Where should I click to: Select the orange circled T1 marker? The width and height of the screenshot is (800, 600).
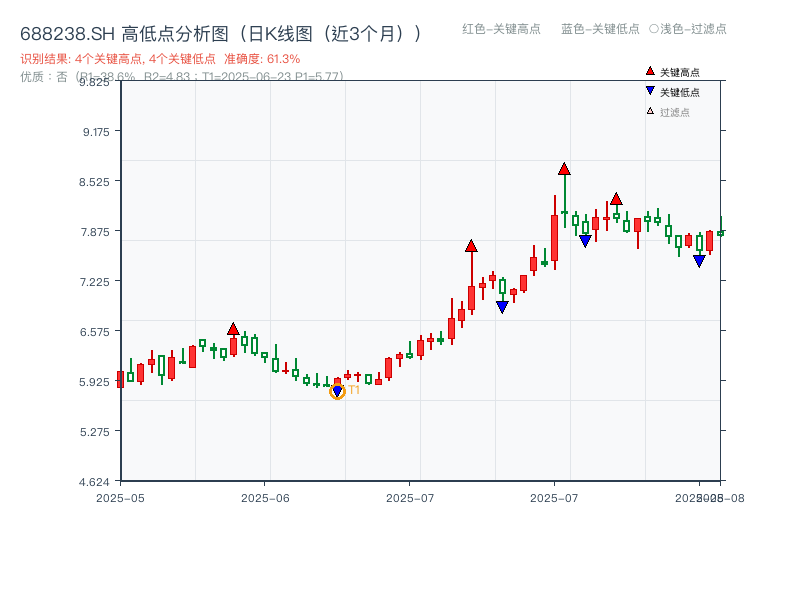[x=337, y=390]
